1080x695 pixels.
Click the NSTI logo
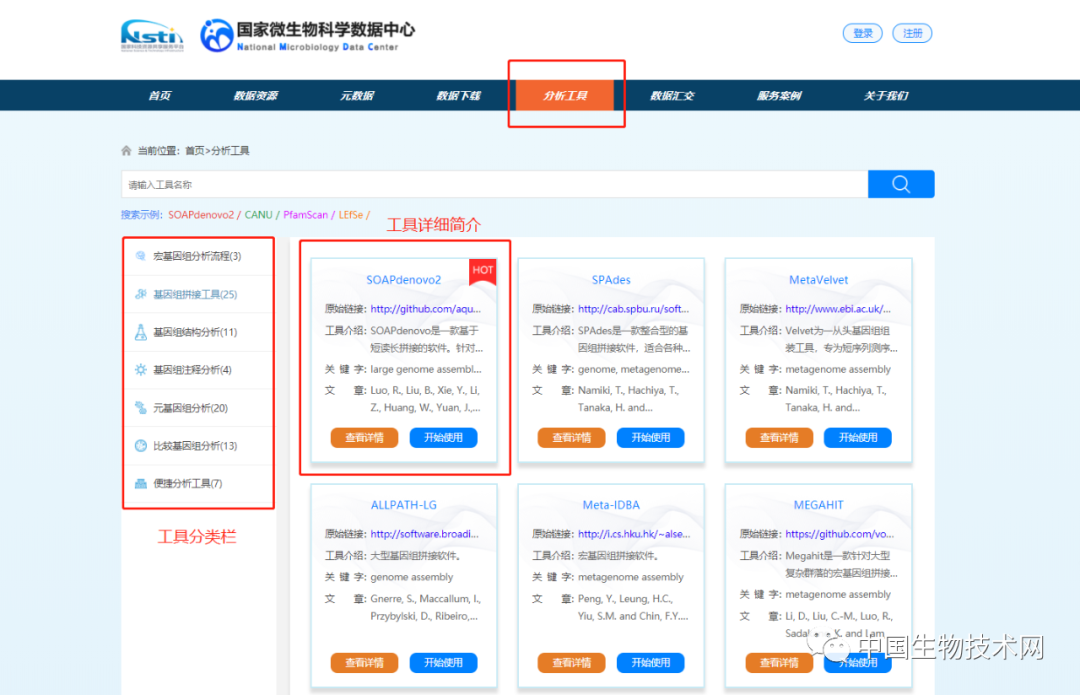(x=152, y=35)
